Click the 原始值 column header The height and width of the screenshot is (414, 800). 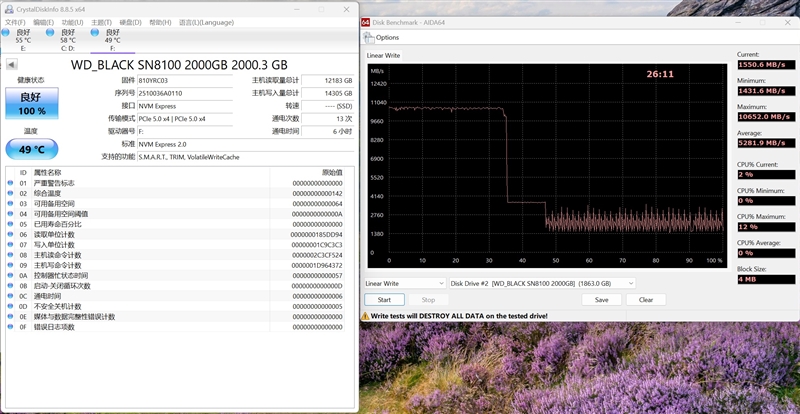click(x=307, y=173)
